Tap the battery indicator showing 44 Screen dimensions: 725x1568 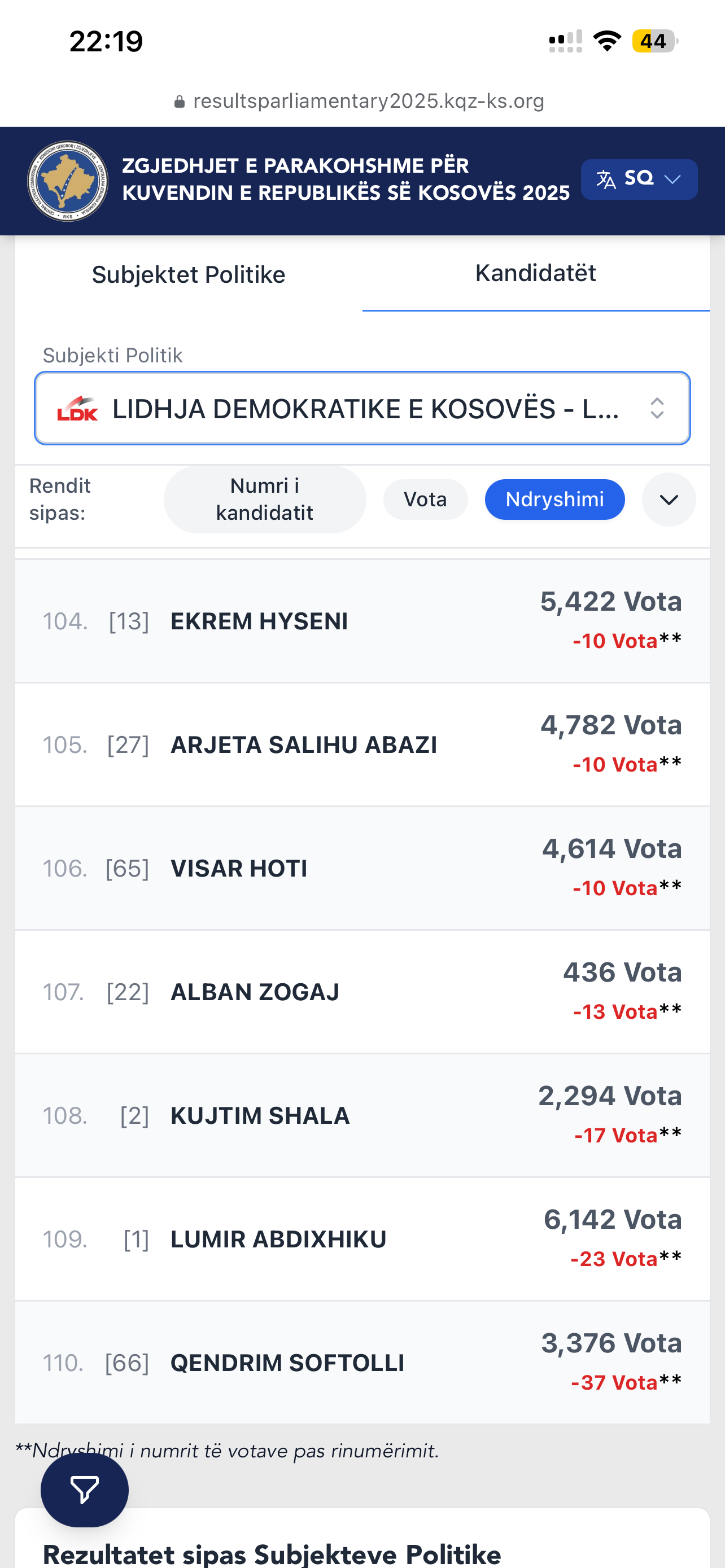click(x=654, y=41)
